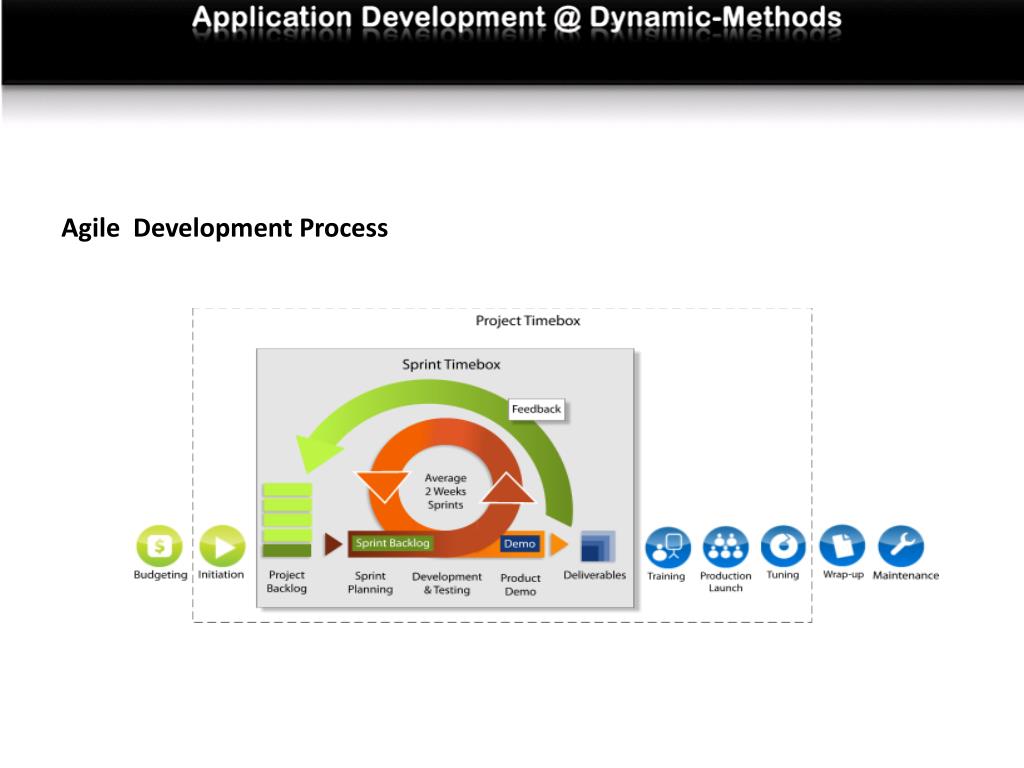This screenshot has height=768, width=1024.
Task: Click the orange arrow pointing to Deliverables
Action: 559,544
